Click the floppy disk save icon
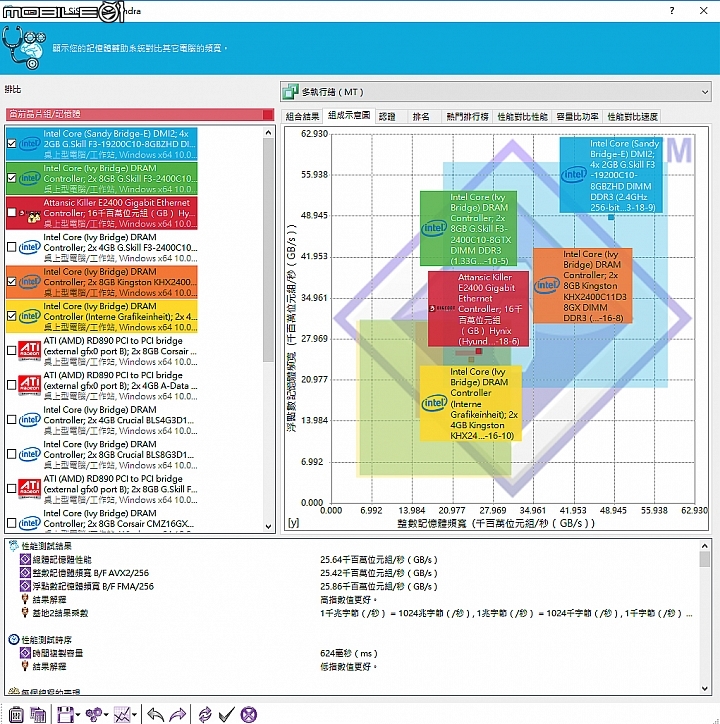The width and height of the screenshot is (720, 724). click(x=65, y=714)
